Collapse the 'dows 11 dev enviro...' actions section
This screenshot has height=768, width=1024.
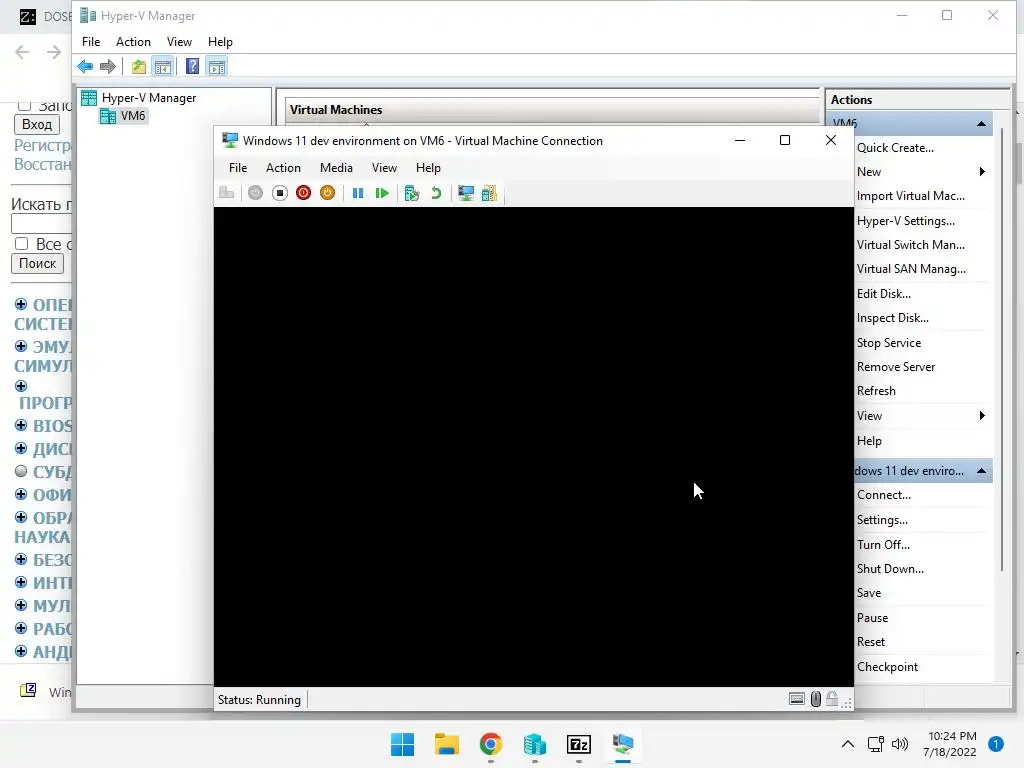tap(981, 471)
